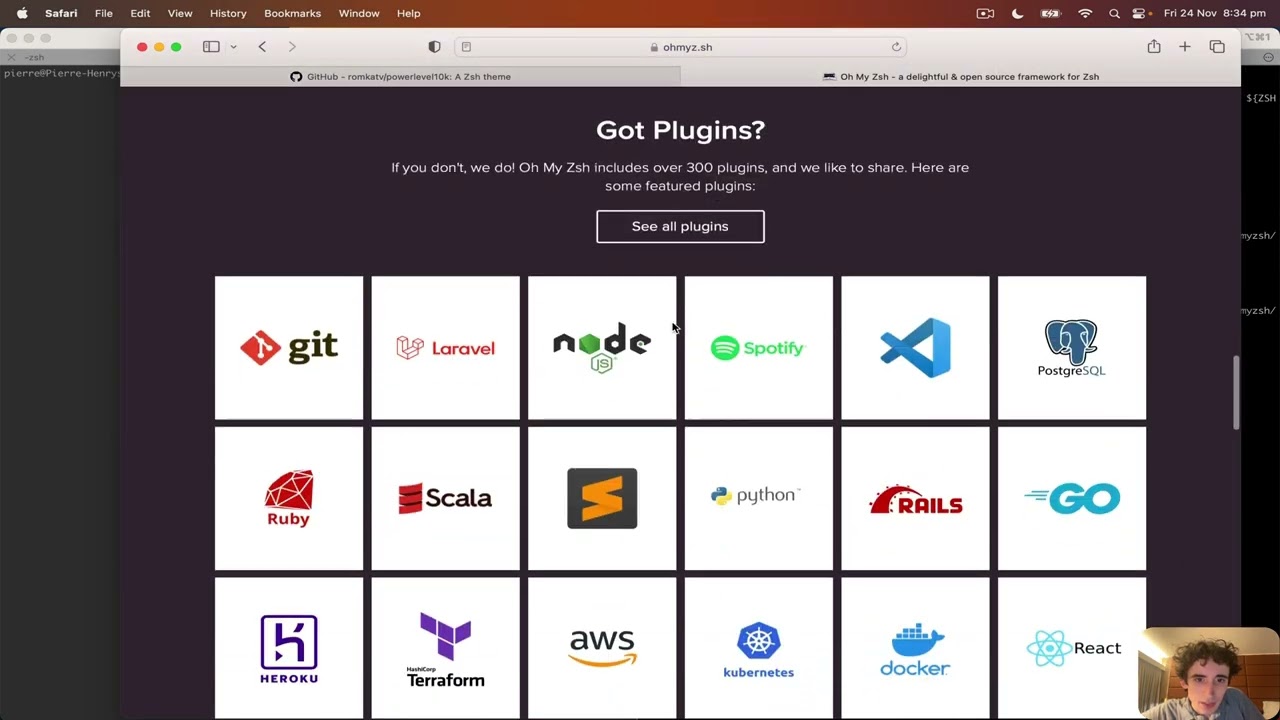The image size is (1280, 720).
Task: Open the Apple menu
Action: point(22,13)
